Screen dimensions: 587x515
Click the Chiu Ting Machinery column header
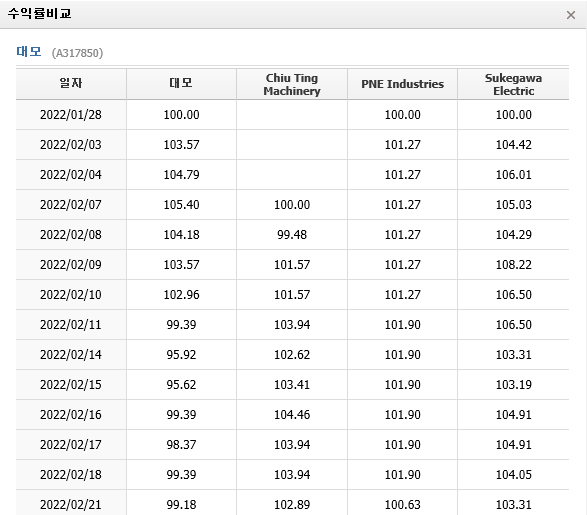click(292, 84)
